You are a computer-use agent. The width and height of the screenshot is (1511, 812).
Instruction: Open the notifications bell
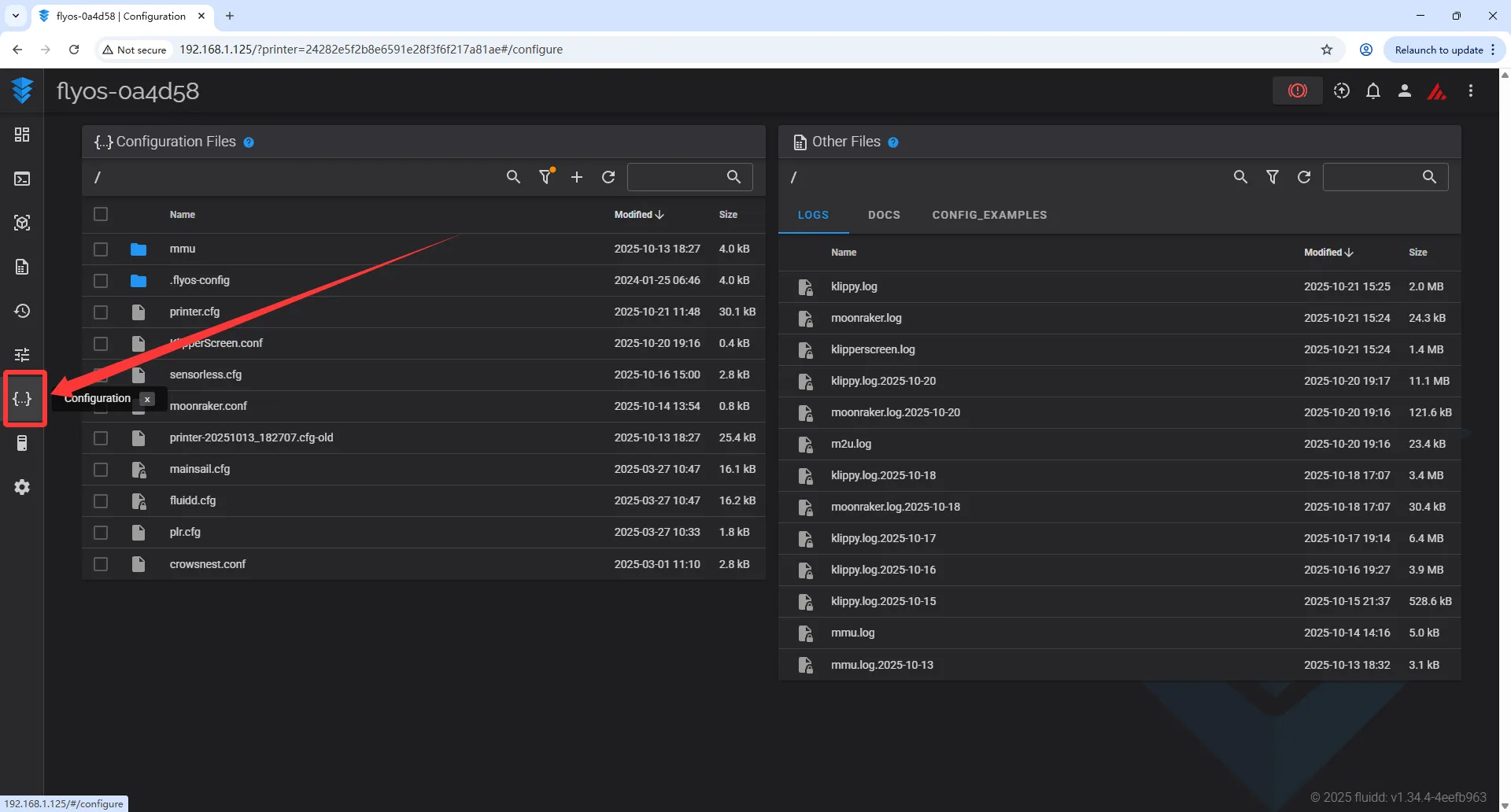pos(1372,91)
